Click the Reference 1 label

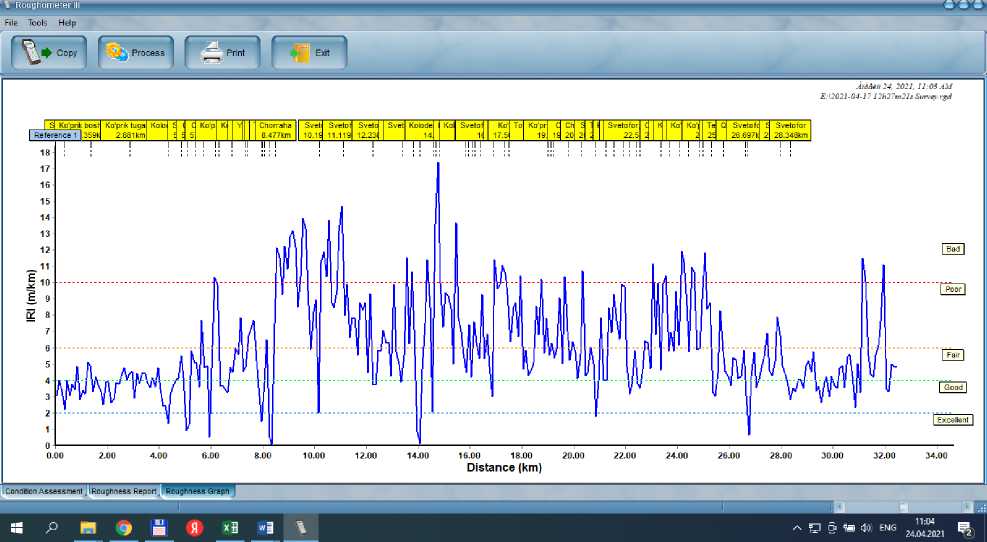53,135
